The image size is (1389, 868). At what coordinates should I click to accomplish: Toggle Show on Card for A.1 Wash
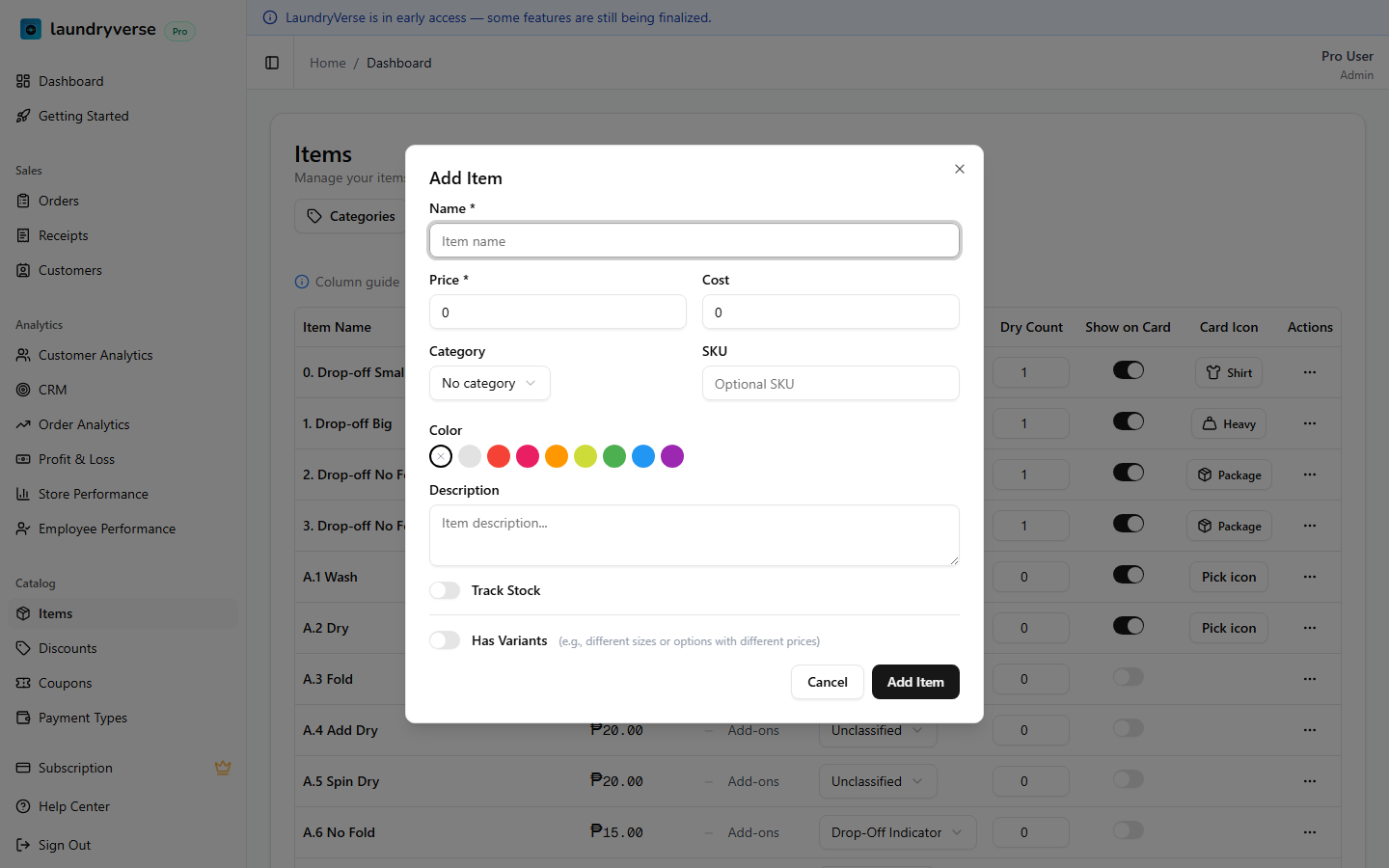click(x=1128, y=575)
